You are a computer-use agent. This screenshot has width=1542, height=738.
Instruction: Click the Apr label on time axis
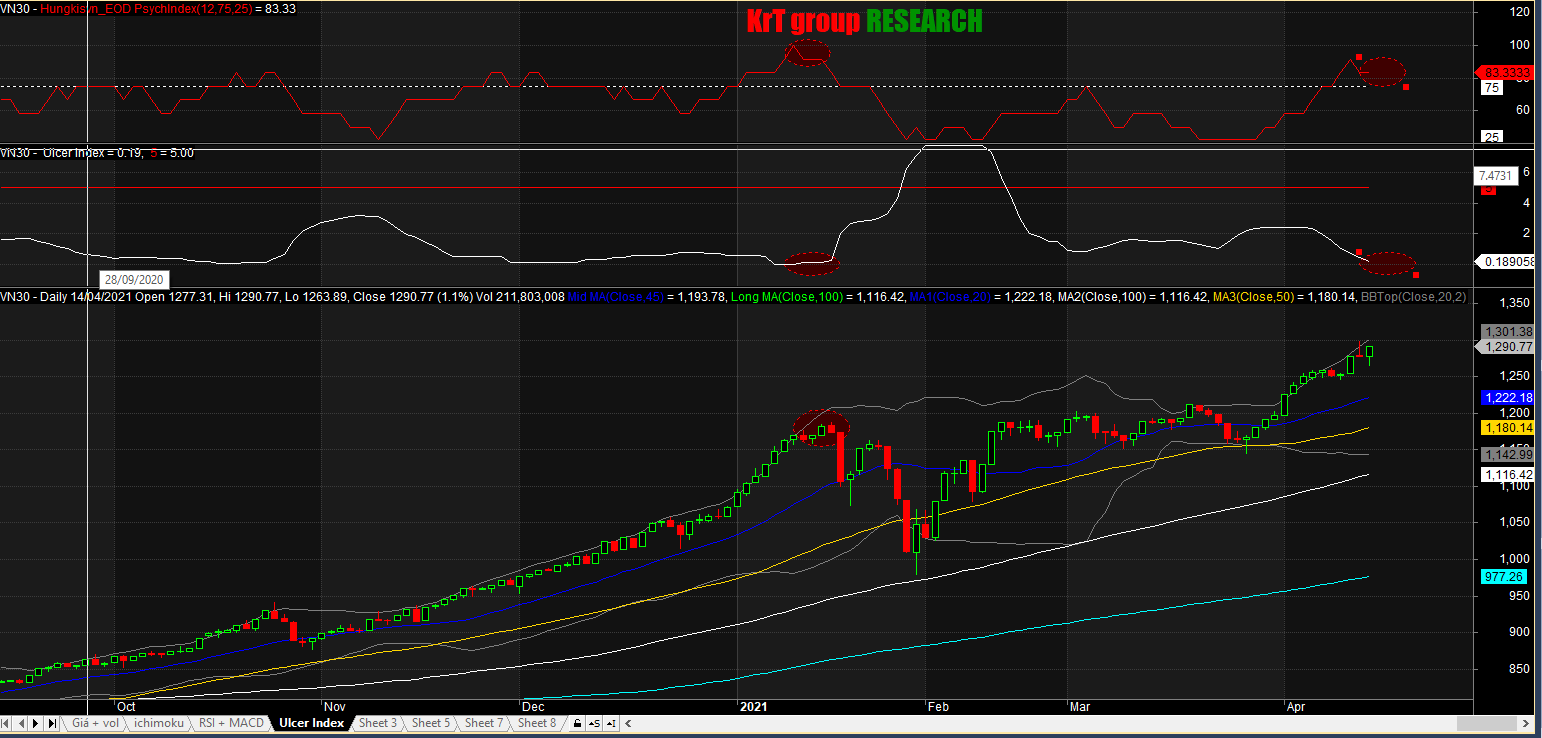click(1296, 706)
